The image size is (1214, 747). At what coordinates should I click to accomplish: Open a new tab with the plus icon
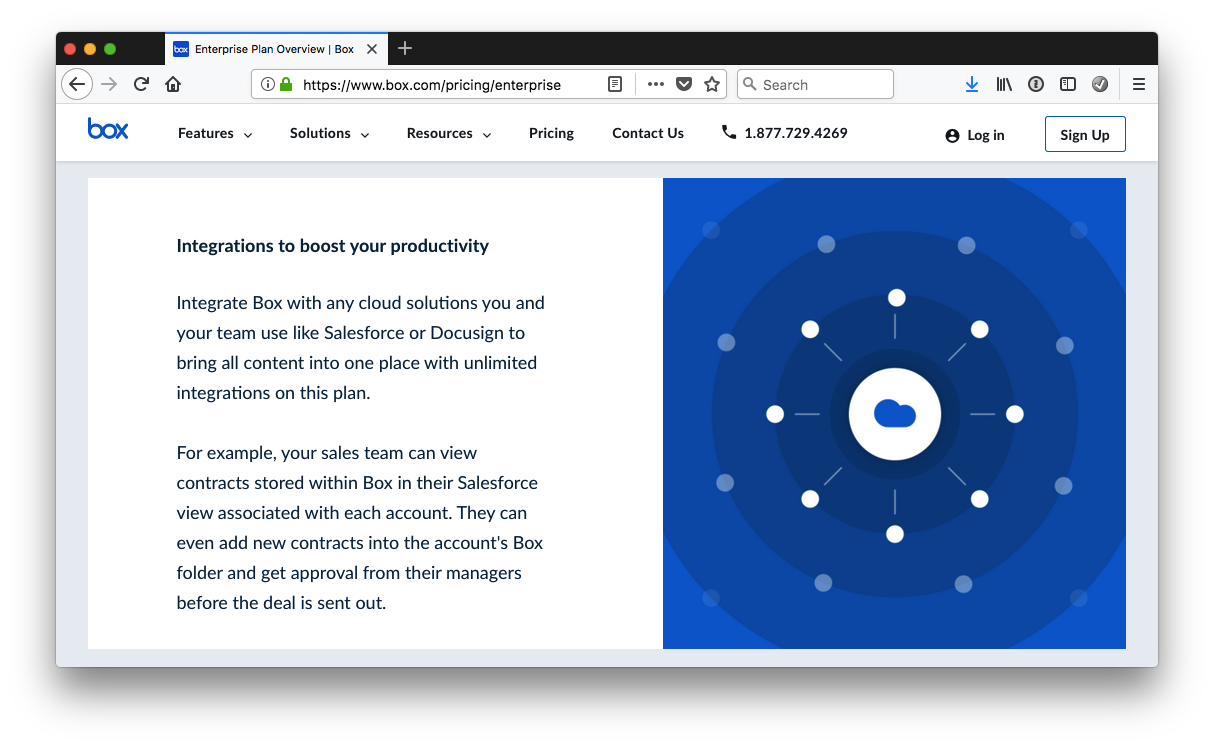[x=405, y=48]
